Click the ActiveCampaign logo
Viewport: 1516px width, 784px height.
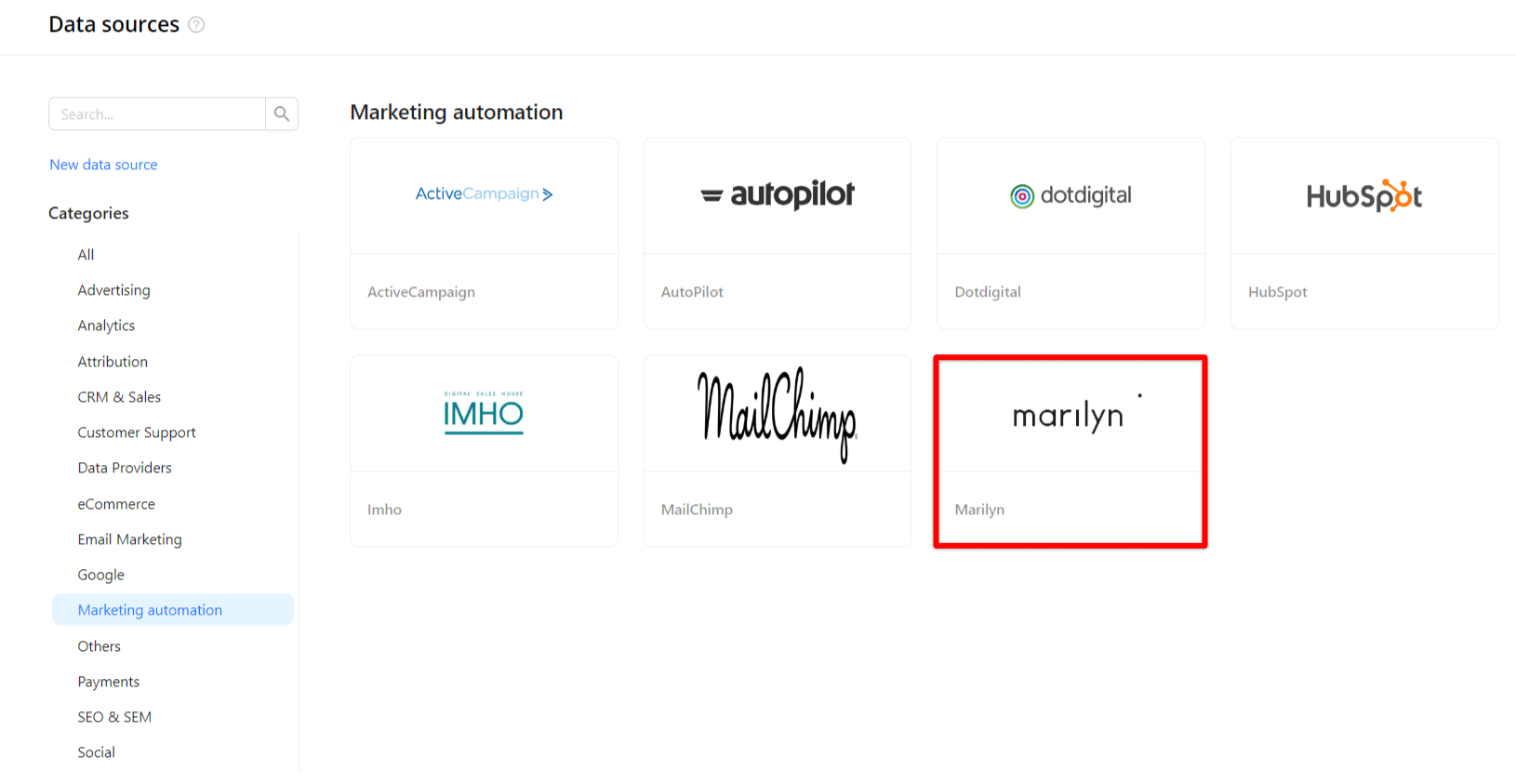click(484, 193)
